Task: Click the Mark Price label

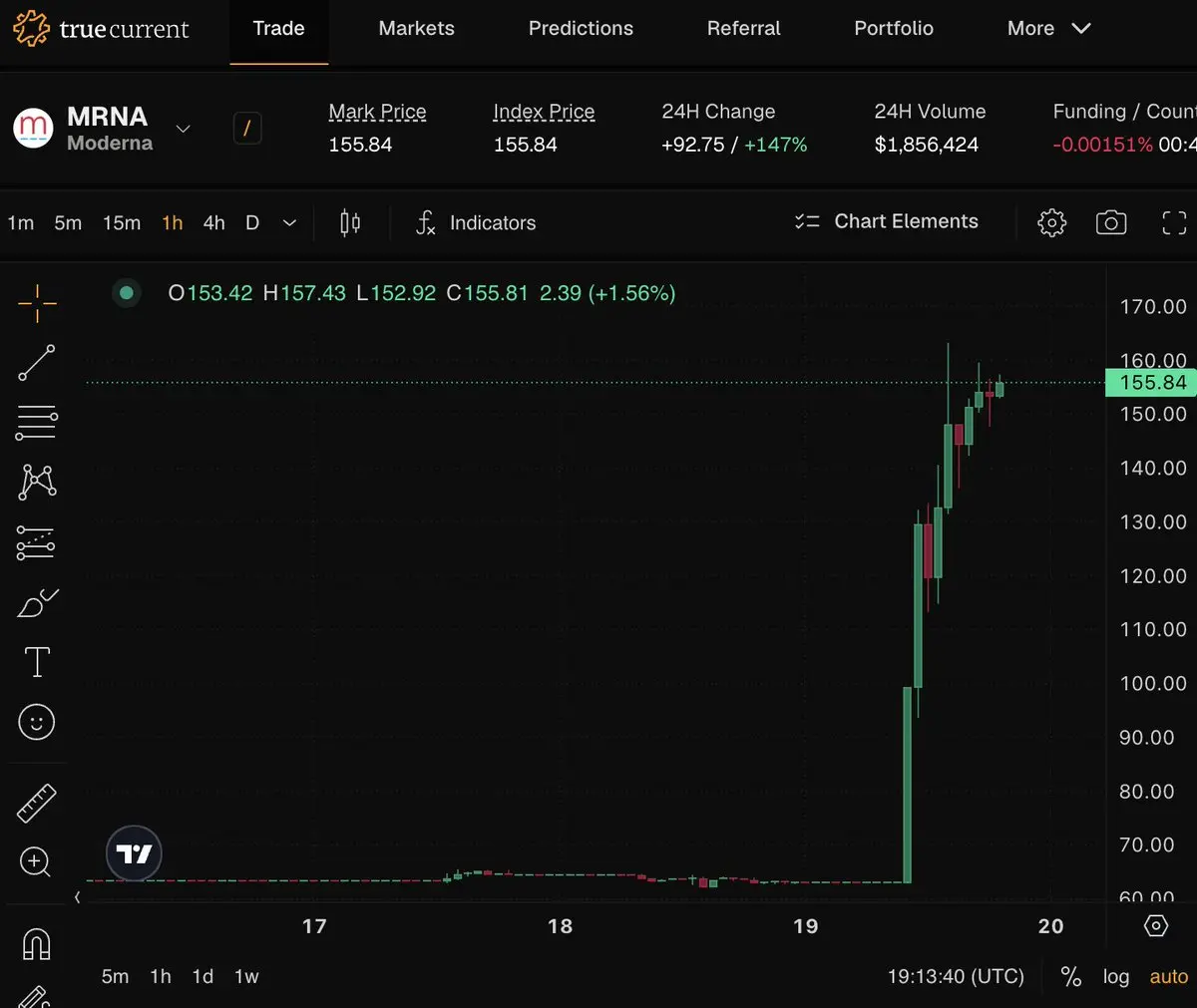Action: pyautogui.click(x=377, y=112)
